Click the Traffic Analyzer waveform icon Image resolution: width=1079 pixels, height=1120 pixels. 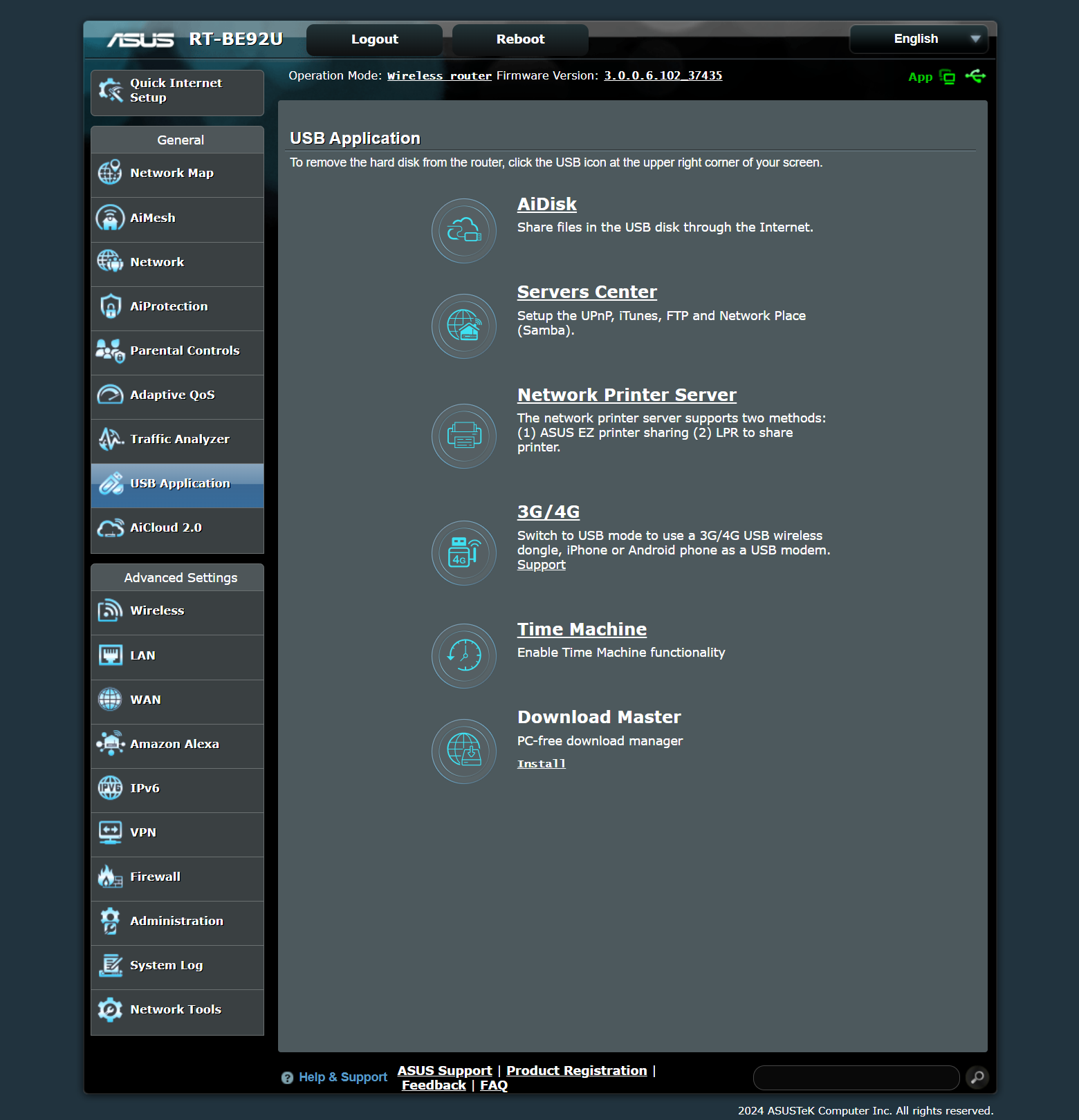[x=110, y=439]
